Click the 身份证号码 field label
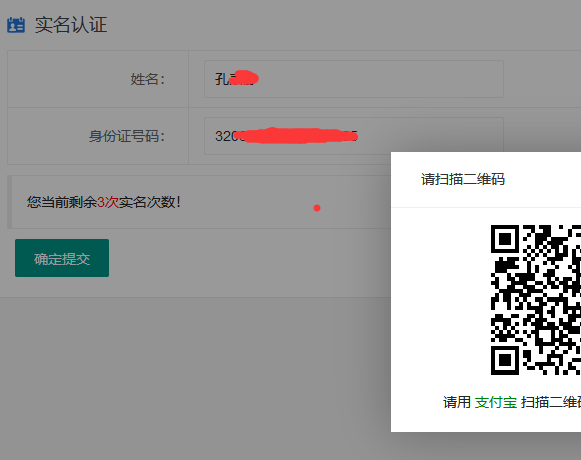The image size is (581, 460). (x=127, y=136)
